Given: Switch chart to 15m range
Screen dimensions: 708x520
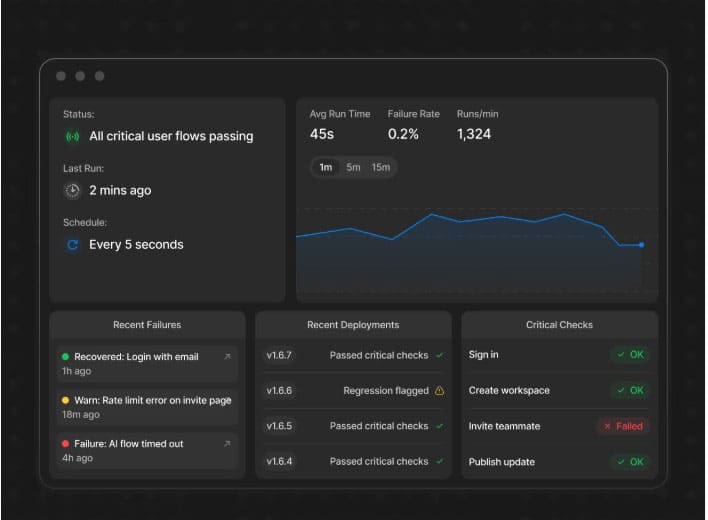Looking at the screenshot, I should (381, 167).
